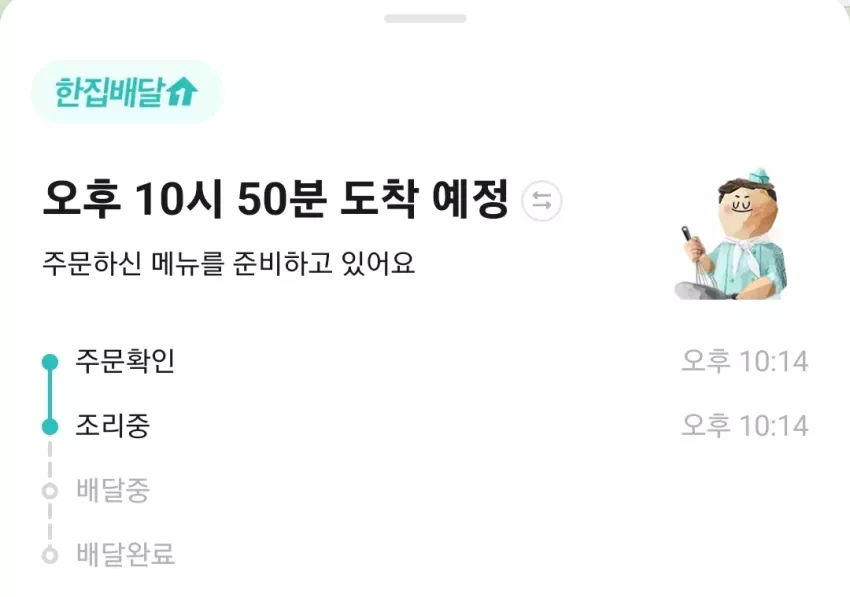Tap the 한집배달 delivery badge
Viewport: 850px width, 597px height.
click(127, 92)
